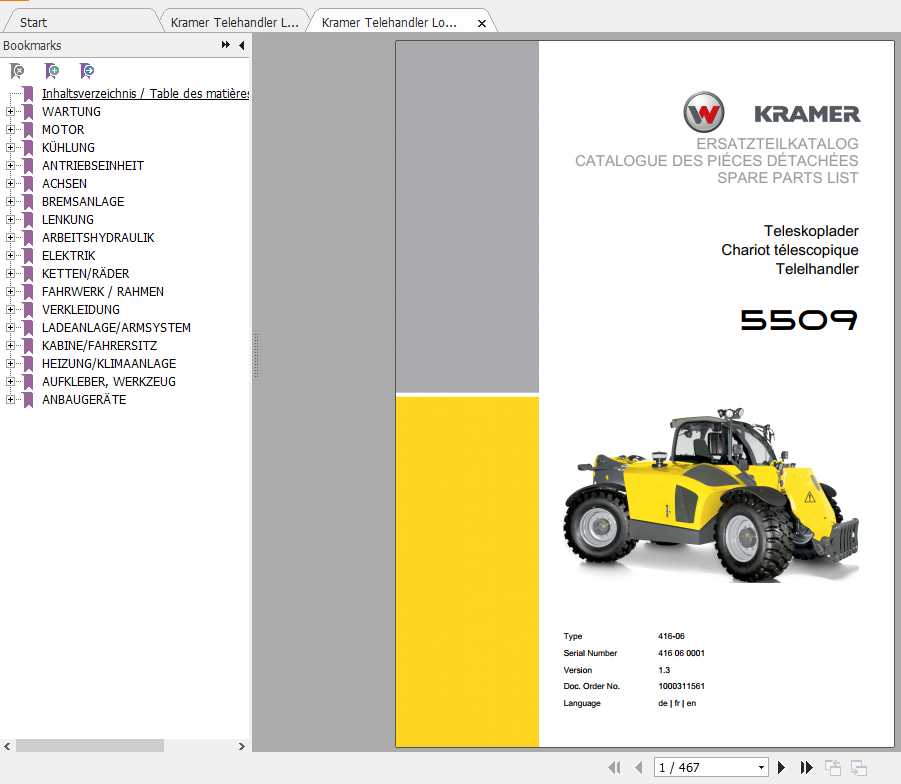This screenshot has width=901, height=784.
Task: Click the previous view icon in bottom bar
Action: (833, 767)
